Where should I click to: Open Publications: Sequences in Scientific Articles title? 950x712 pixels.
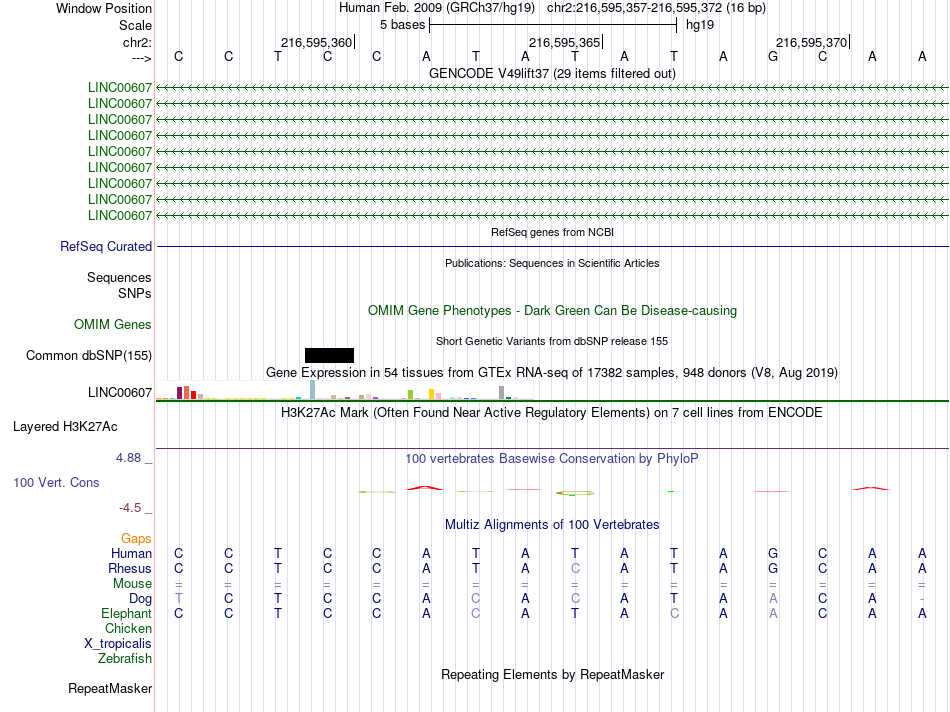click(x=552, y=263)
